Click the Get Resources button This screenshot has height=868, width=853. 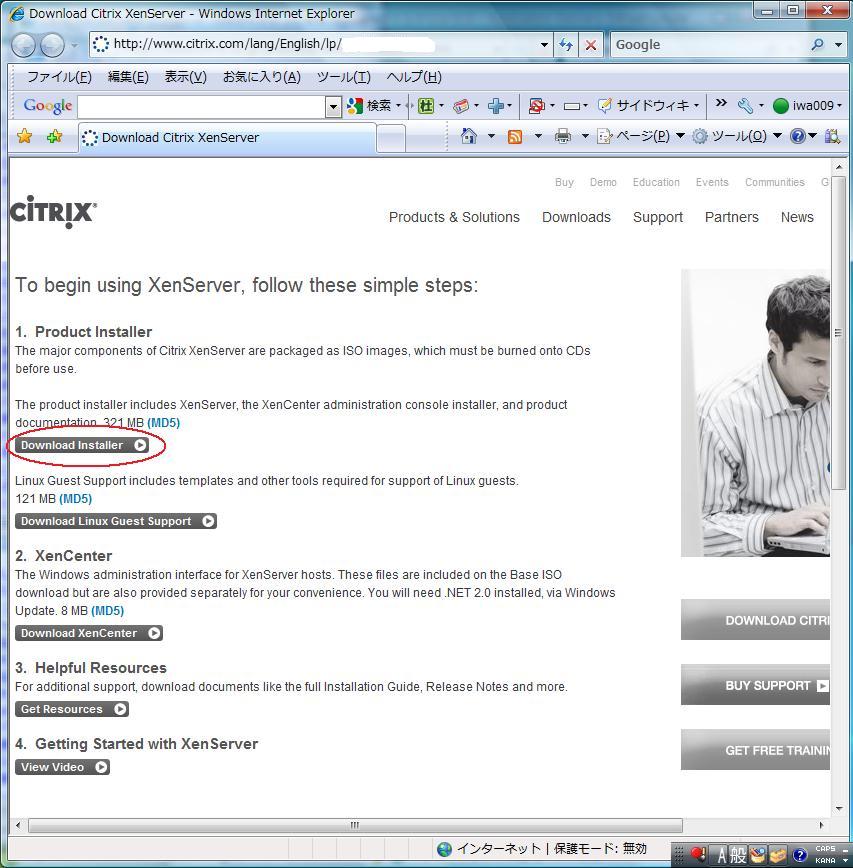pyautogui.click(x=72, y=709)
